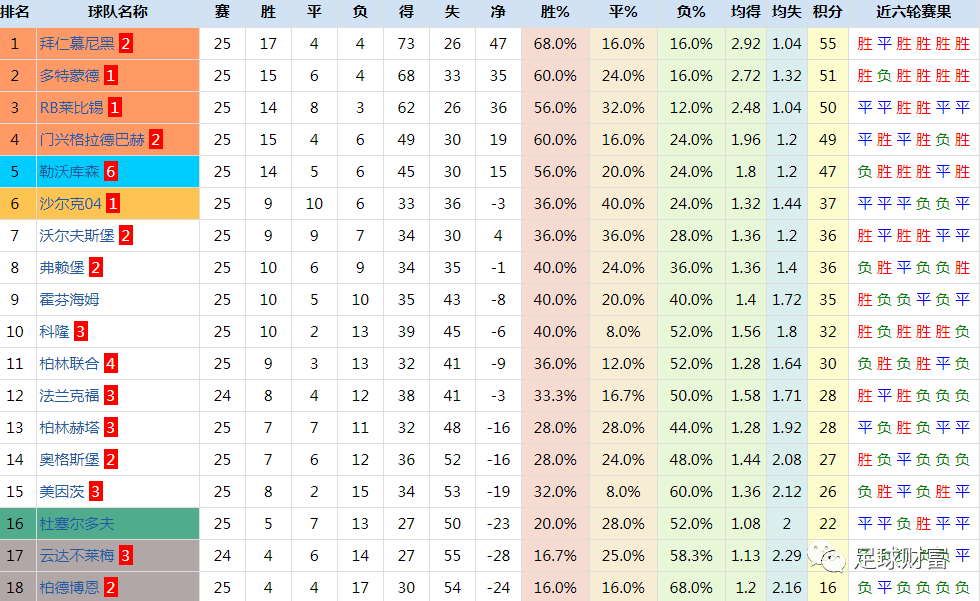The height and width of the screenshot is (601, 980).
Task: Open the RB莱比锡 team link
Action: (x=71, y=108)
